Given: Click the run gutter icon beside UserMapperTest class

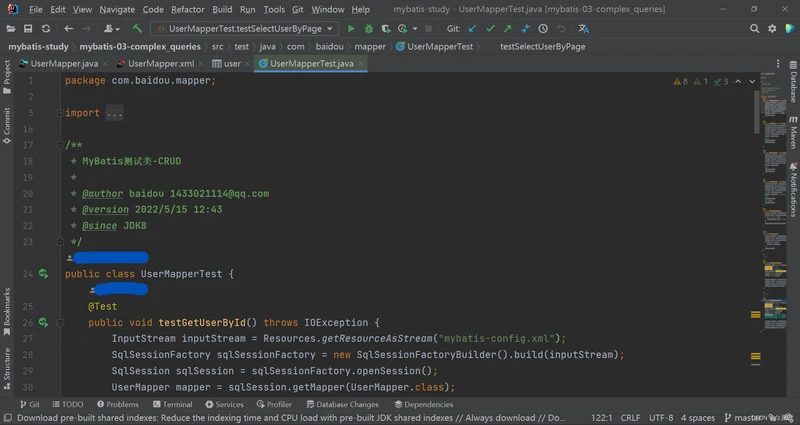Looking at the screenshot, I should pyautogui.click(x=43, y=273).
